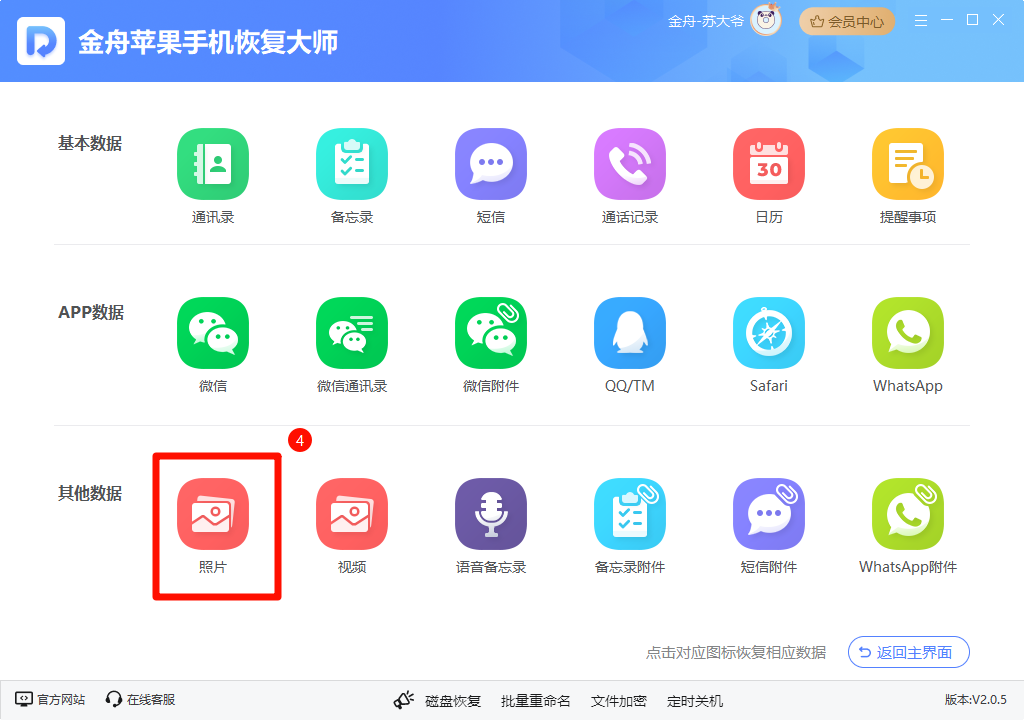1024x720 pixels.
Task: Click the username 金舟-苏大爷
Action: click(x=705, y=22)
